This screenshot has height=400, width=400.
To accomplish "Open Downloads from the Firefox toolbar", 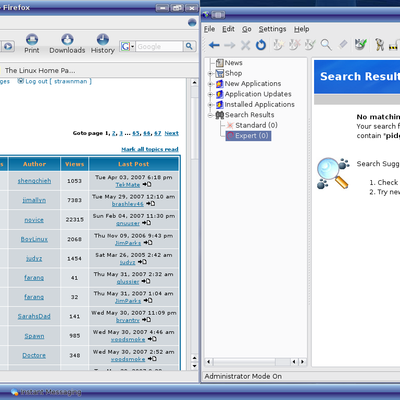I will pos(67,44).
